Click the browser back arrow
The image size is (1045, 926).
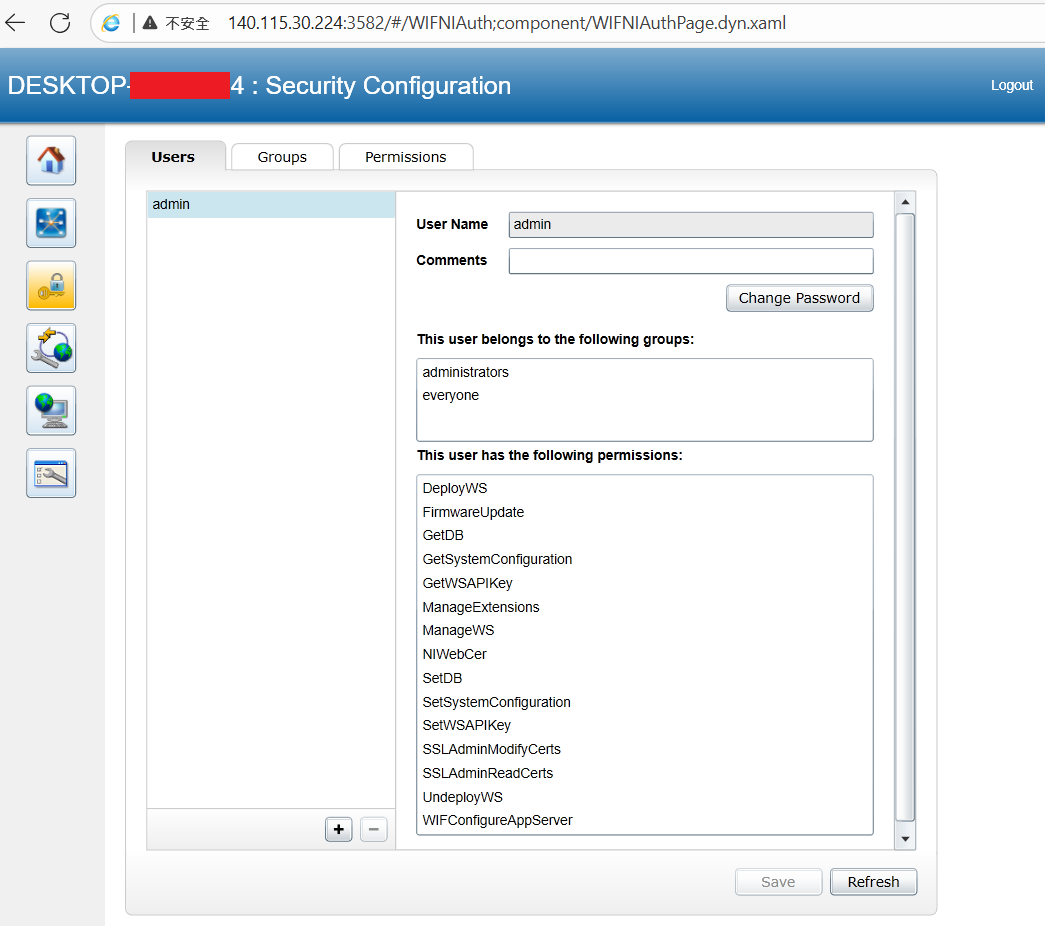click(15, 23)
